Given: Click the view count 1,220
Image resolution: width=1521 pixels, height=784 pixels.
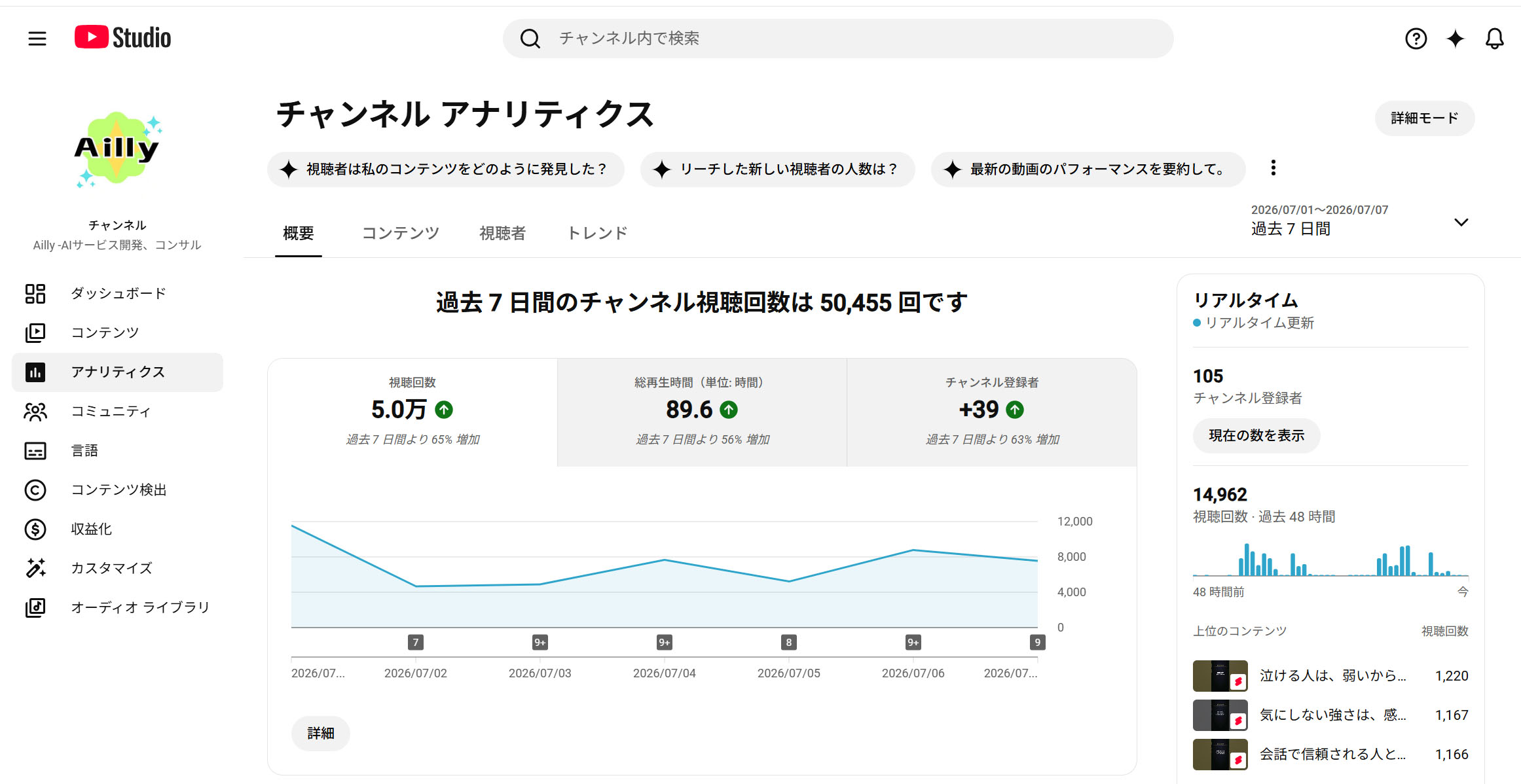Looking at the screenshot, I should 1452,676.
